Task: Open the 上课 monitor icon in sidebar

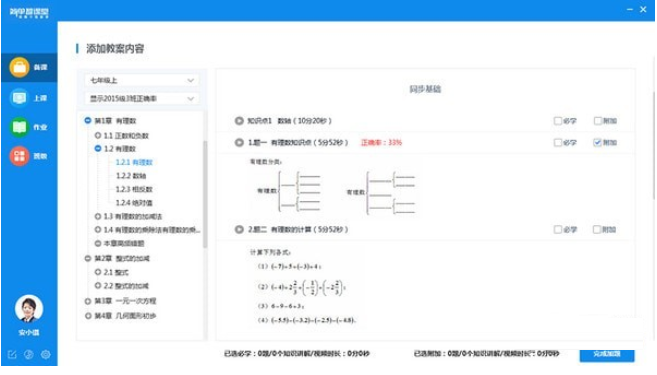Action: [19, 98]
